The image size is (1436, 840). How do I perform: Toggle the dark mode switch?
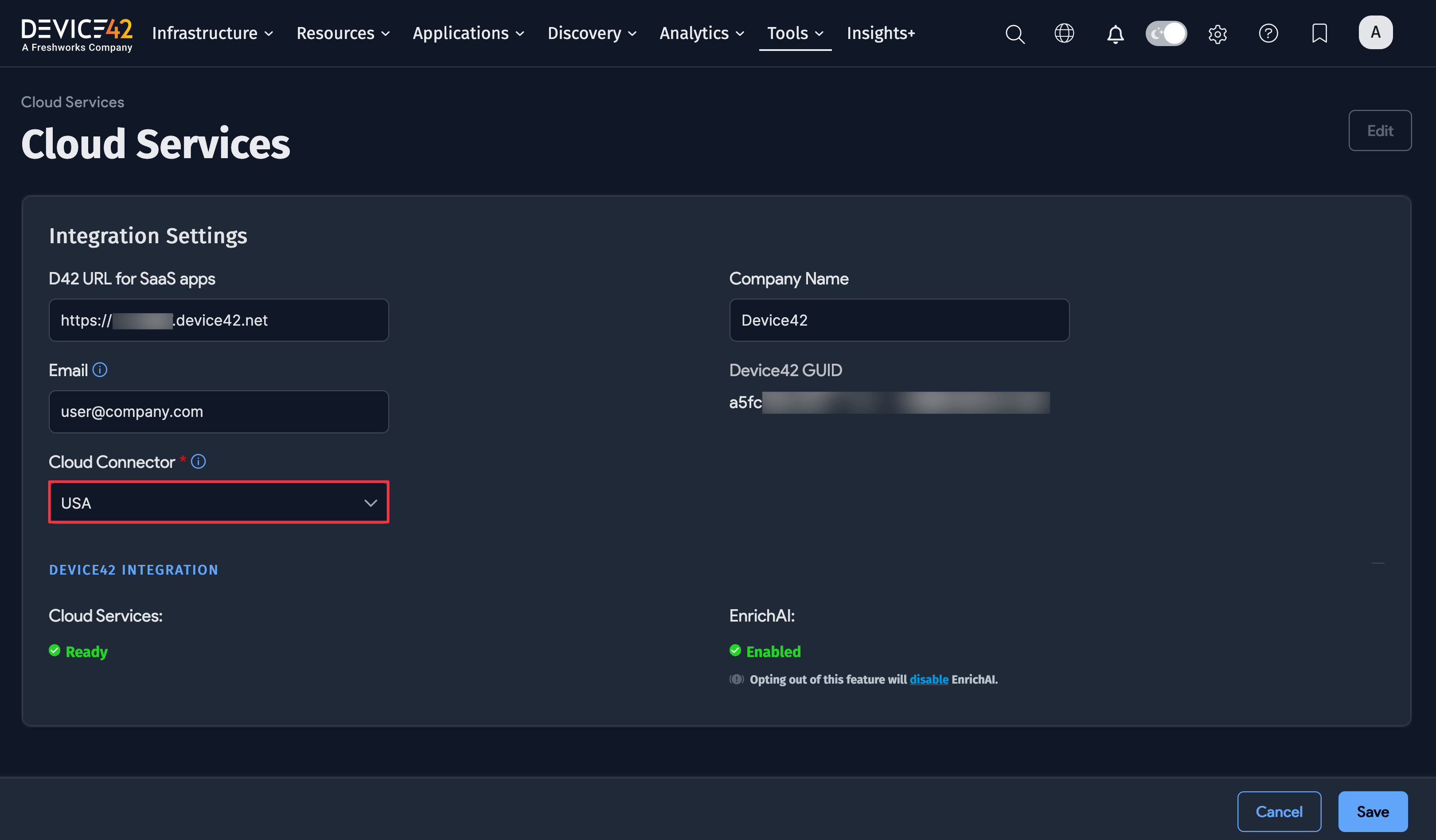point(1166,34)
